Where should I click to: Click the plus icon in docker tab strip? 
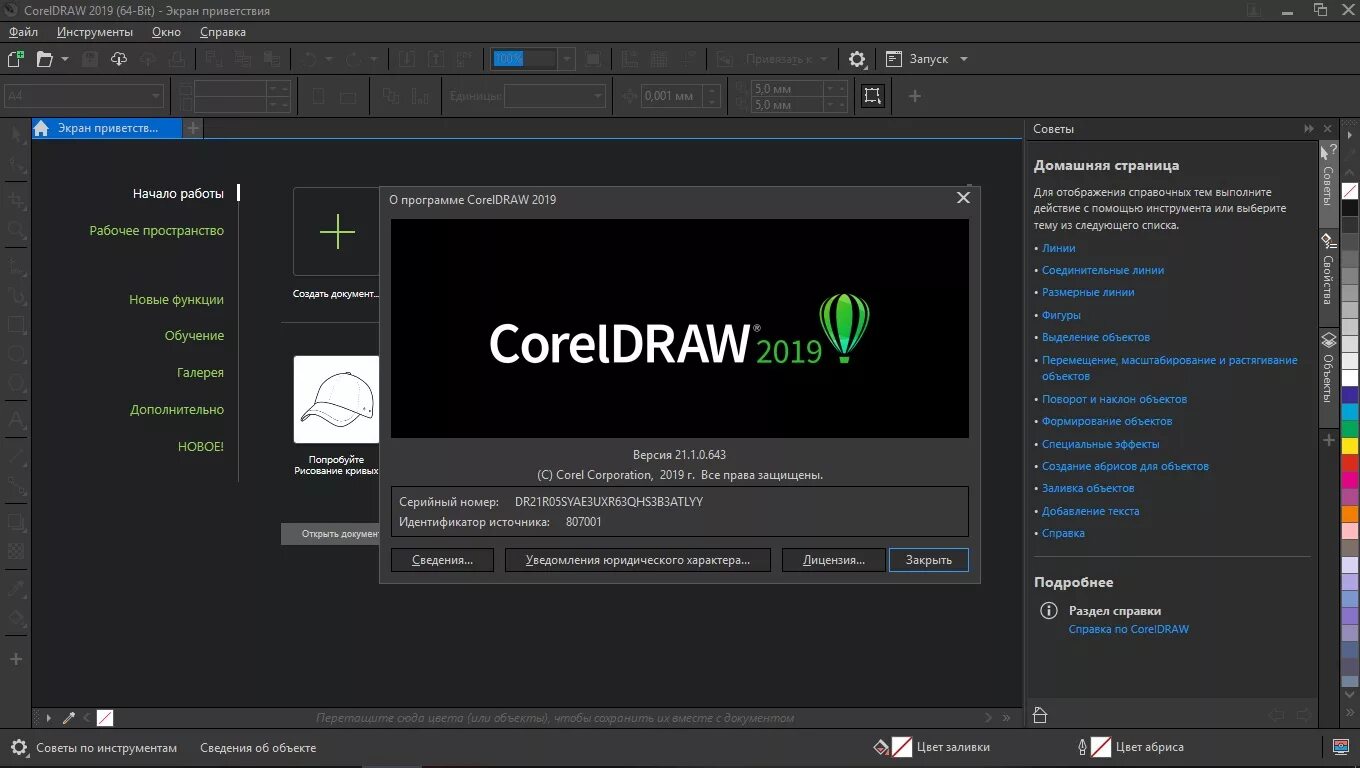[1329, 440]
